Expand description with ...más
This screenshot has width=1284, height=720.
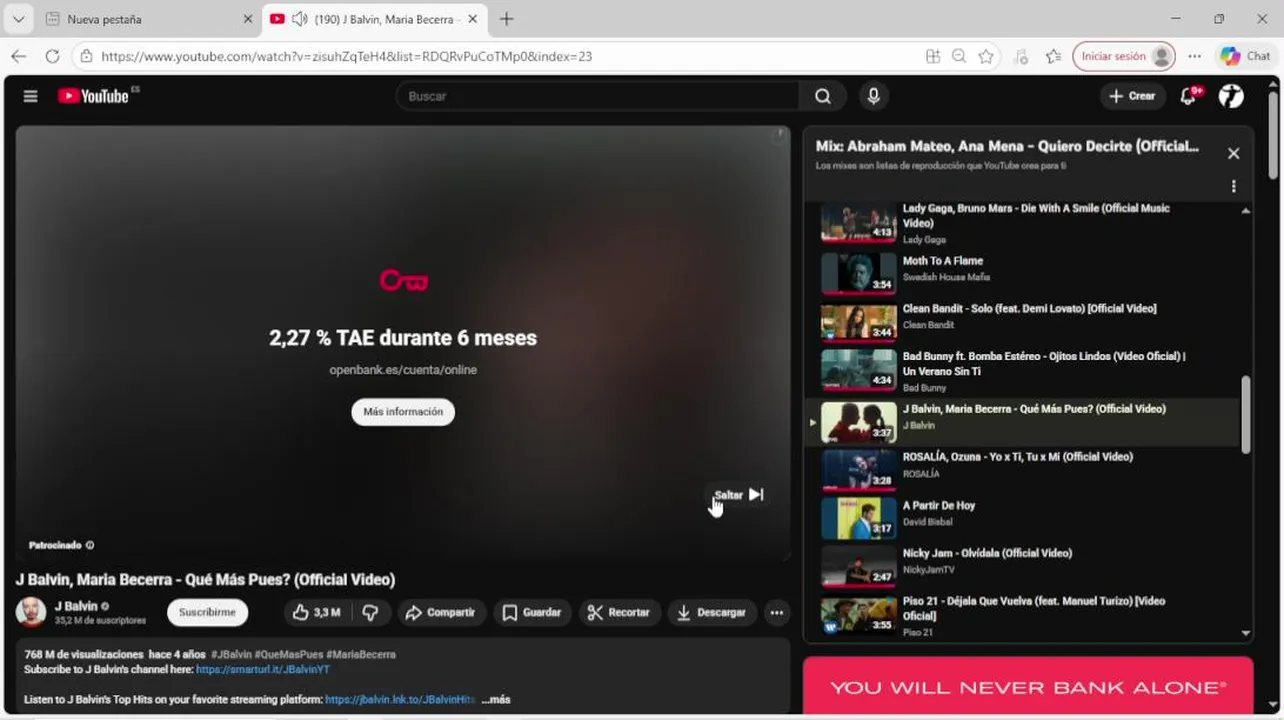(496, 699)
